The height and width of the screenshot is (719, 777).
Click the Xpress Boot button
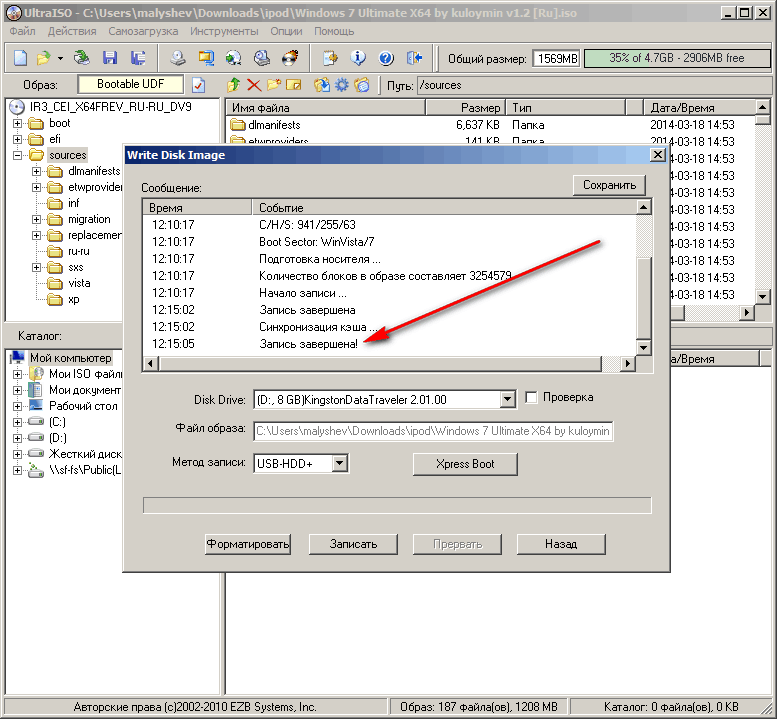coord(465,464)
